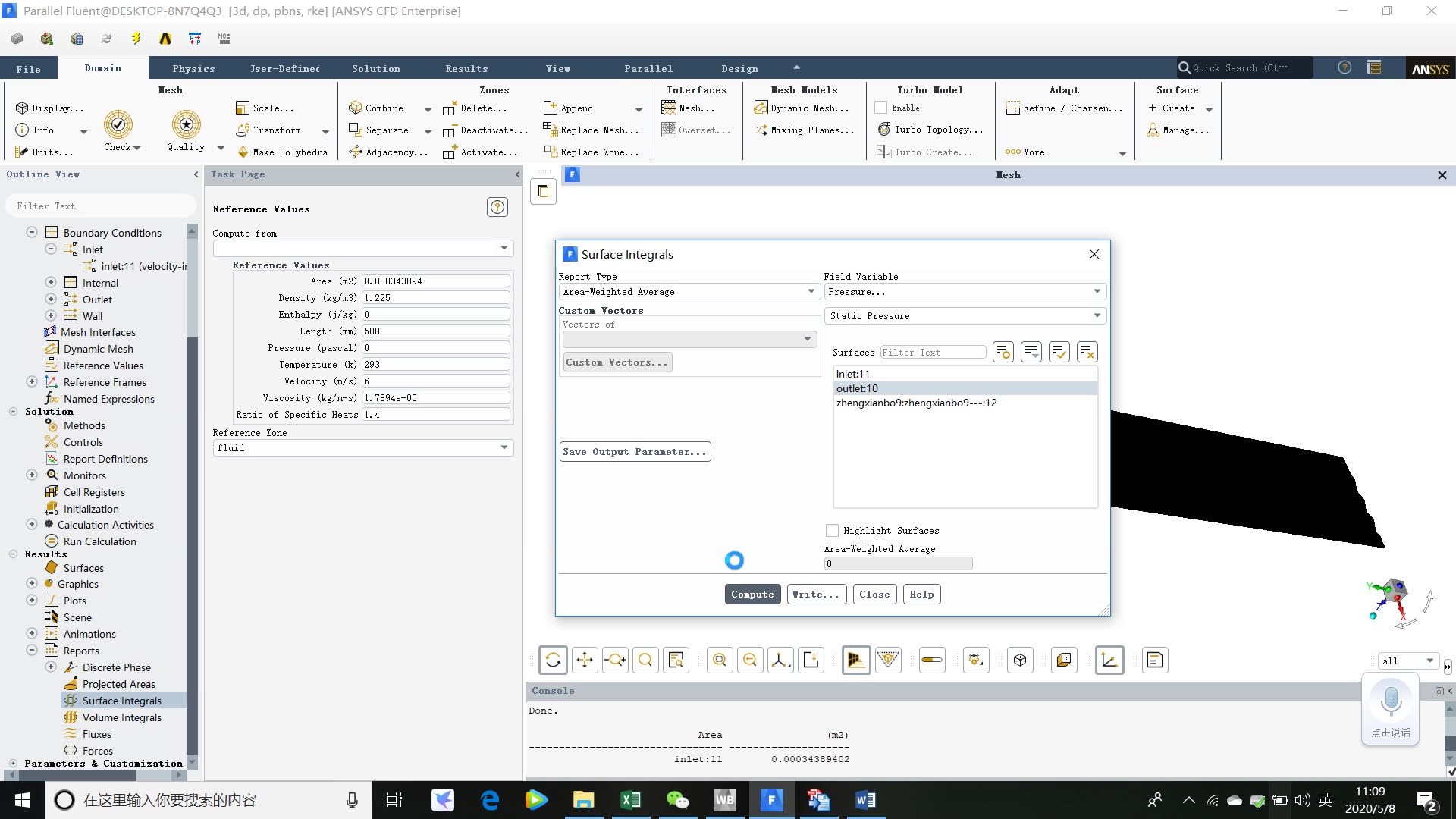Click the Scale mesh tool icon
The width and height of the screenshot is (1456, 819).
[x=241, y=108]
